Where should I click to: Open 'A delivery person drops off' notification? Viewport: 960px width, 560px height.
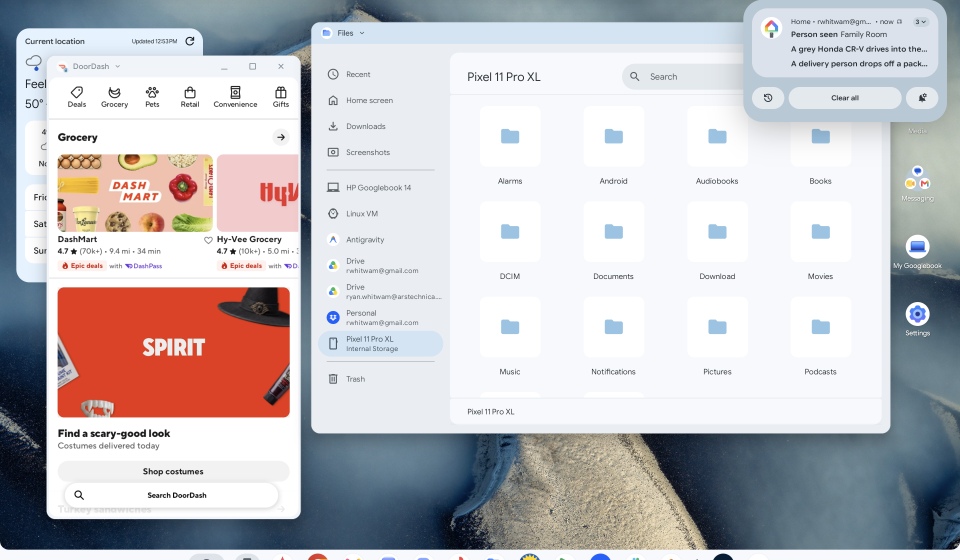pos(858,64)
